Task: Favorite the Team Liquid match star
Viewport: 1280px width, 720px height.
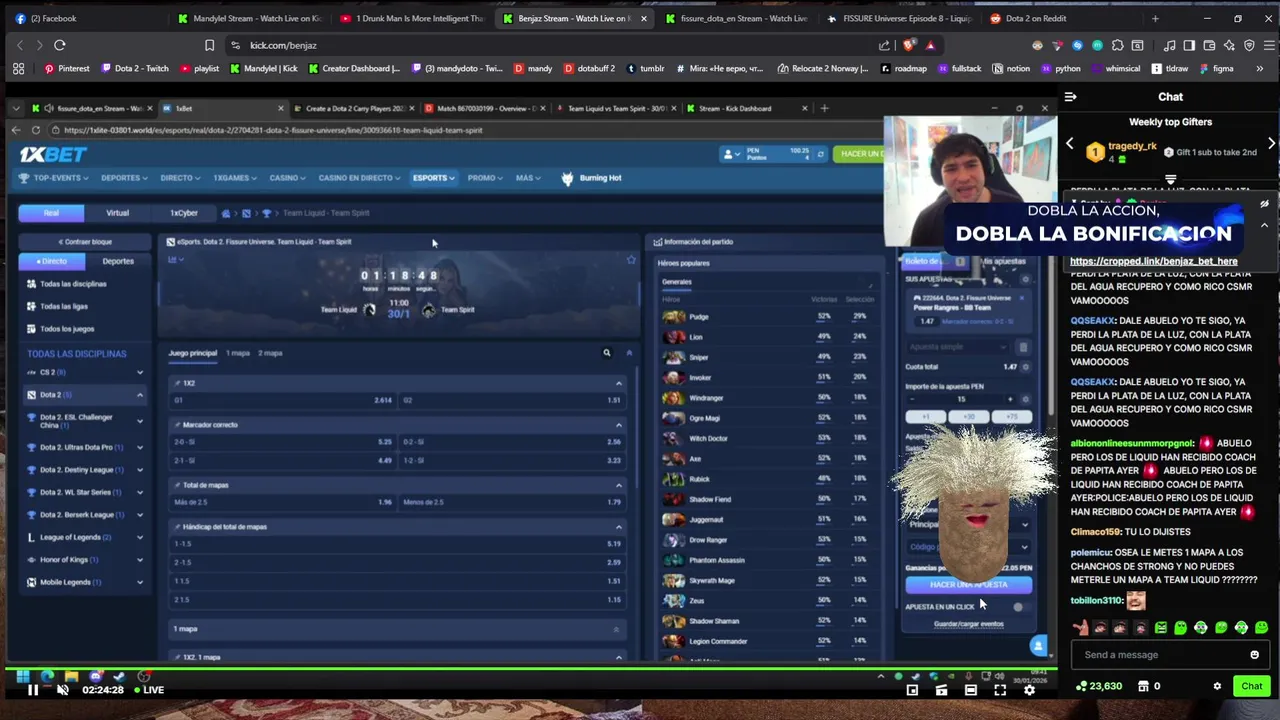Action: pos(630,260)
